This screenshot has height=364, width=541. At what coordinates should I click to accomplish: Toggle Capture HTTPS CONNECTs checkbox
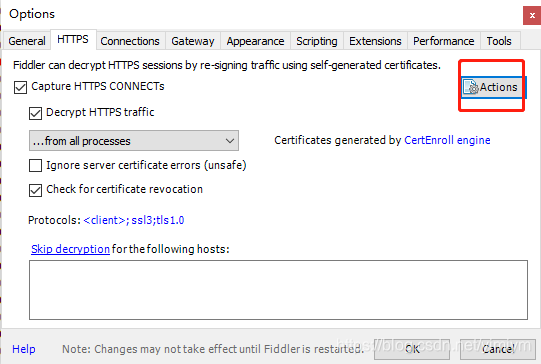coord(20,87)
